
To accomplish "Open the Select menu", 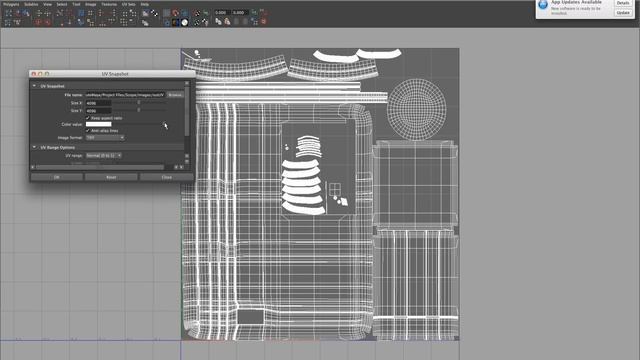I will pos(62,4).
